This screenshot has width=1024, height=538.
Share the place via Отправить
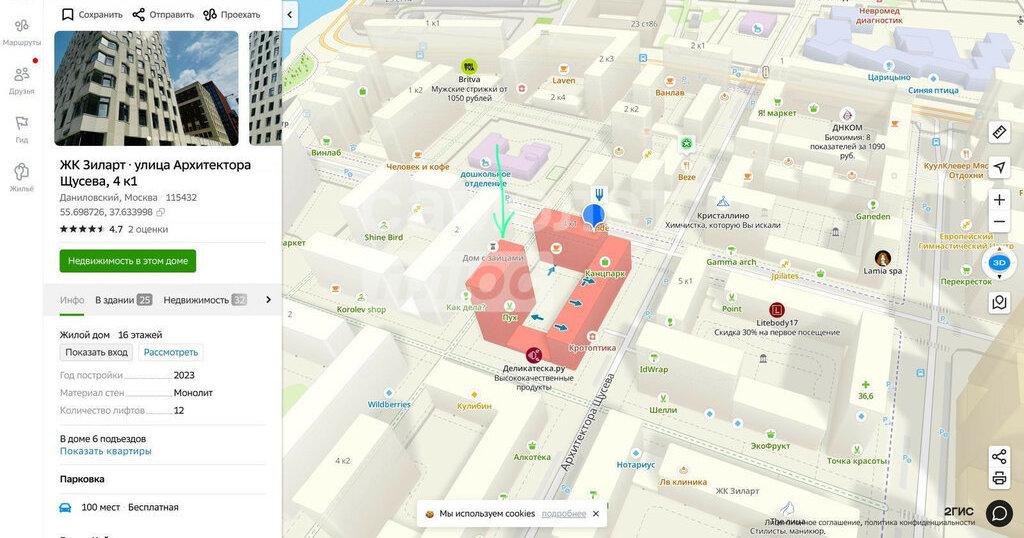(x=163, y=14)
